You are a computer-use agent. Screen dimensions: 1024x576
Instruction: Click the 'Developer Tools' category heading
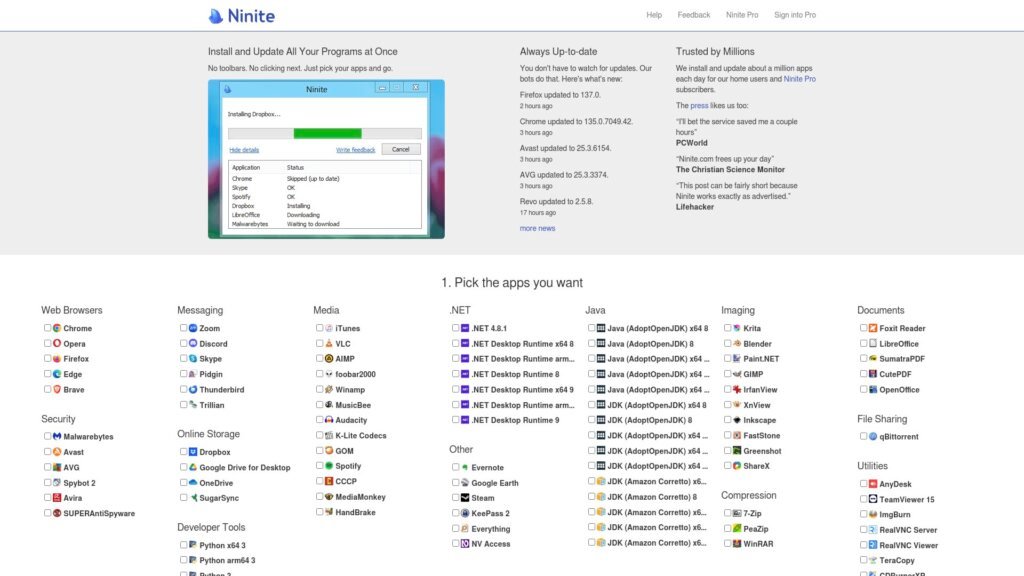[x=211, y=527]
